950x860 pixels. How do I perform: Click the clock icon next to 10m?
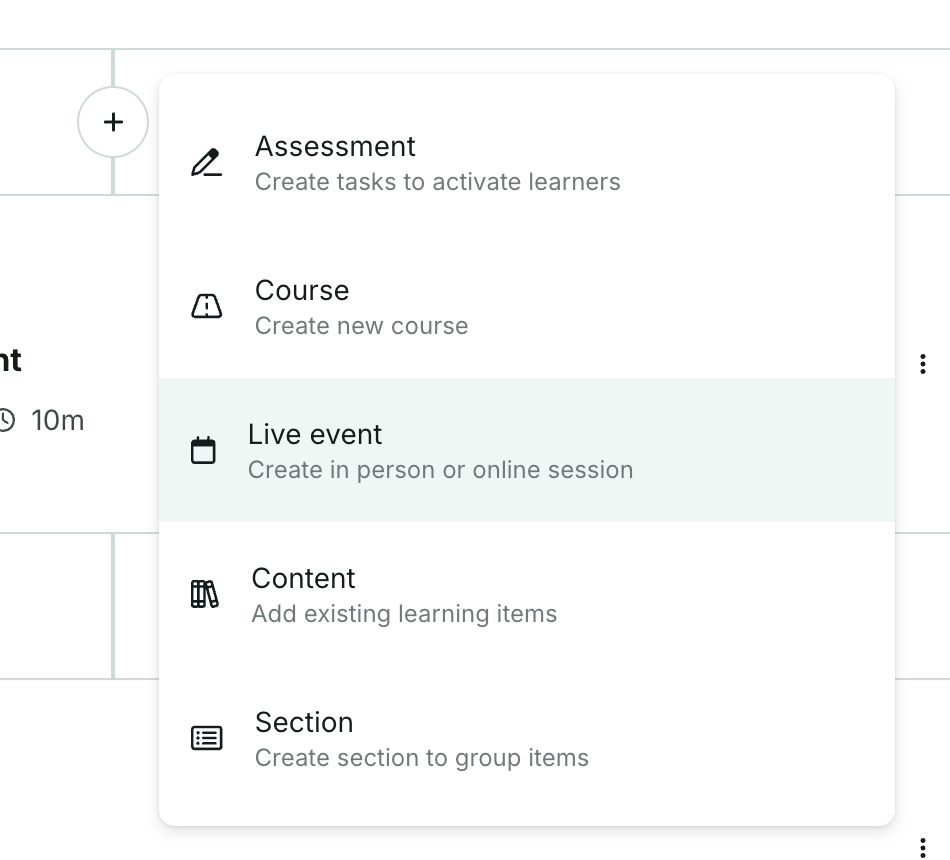tap(7, 420)
